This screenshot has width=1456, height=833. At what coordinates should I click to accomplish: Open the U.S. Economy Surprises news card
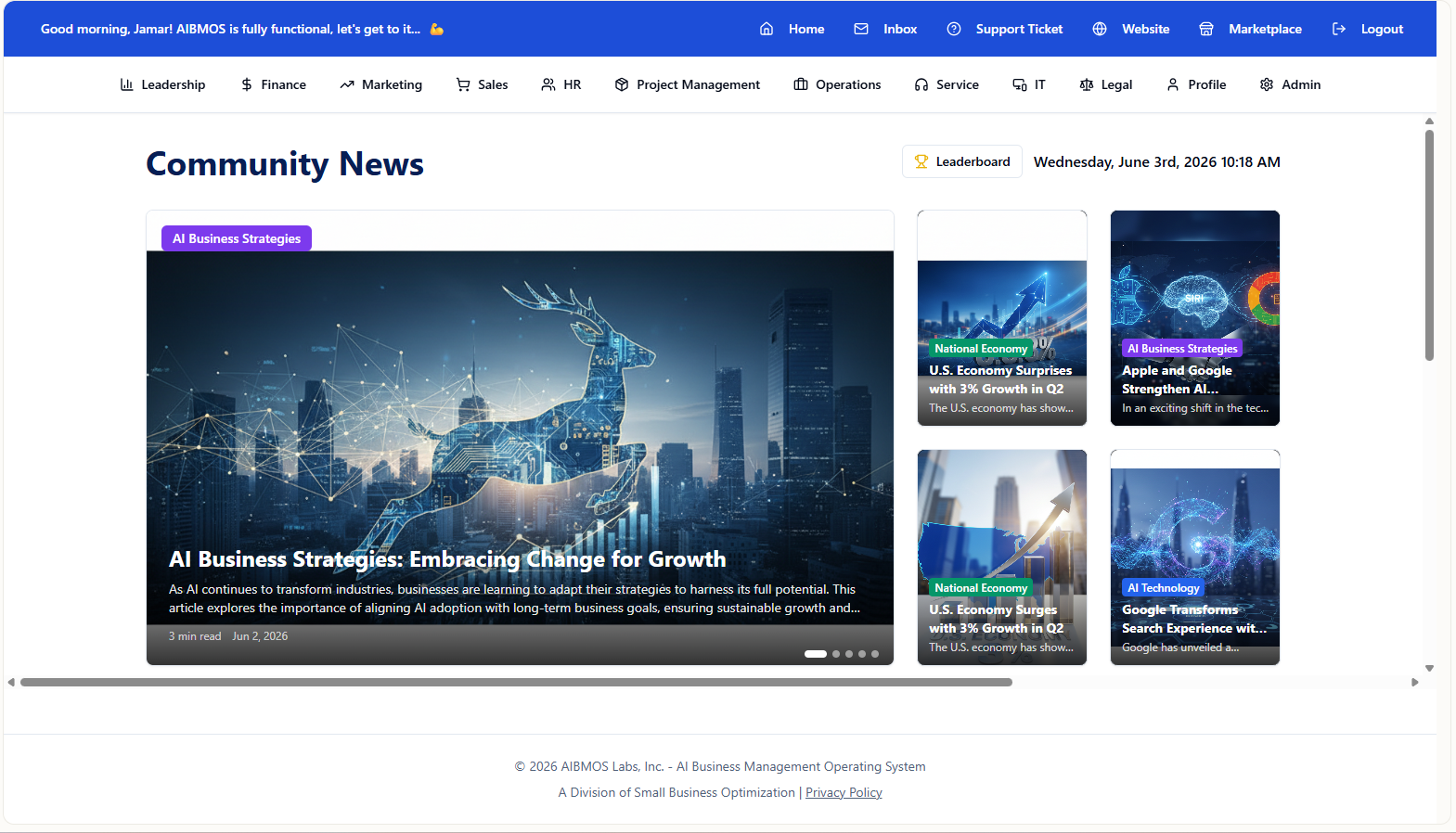[1002, 318]
